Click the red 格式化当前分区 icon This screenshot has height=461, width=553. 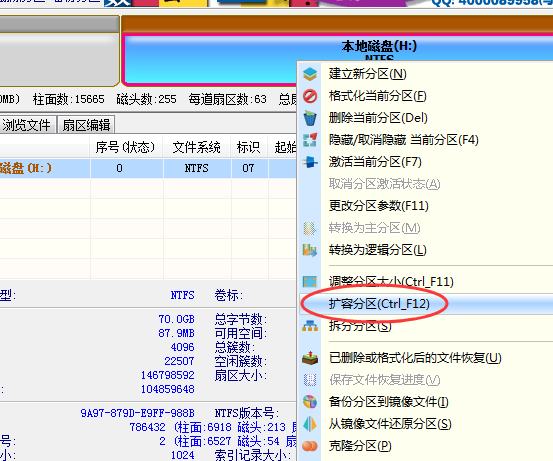pyautogui.click(x=310, y=96)
